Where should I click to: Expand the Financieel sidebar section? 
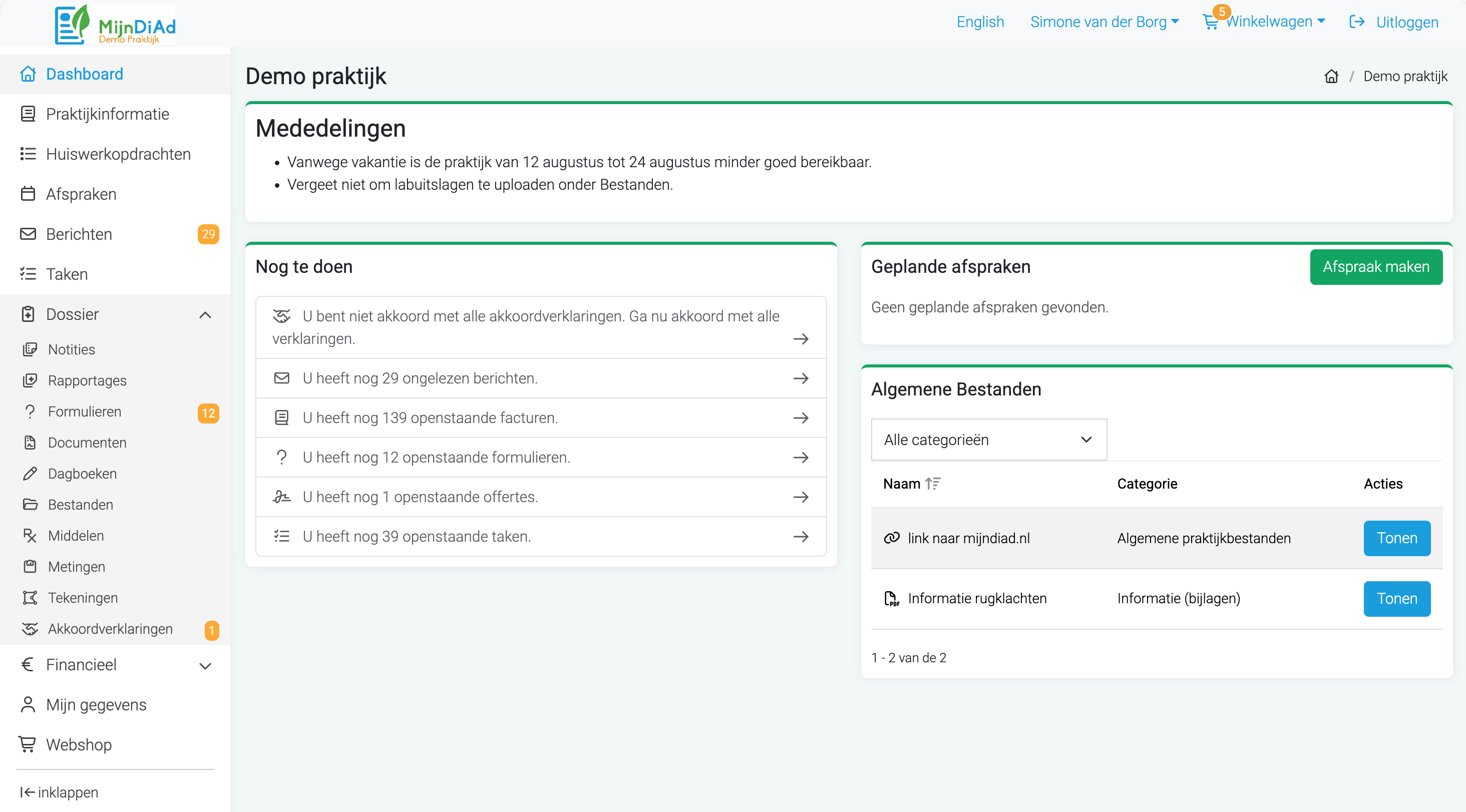click(x=205, y=665)
